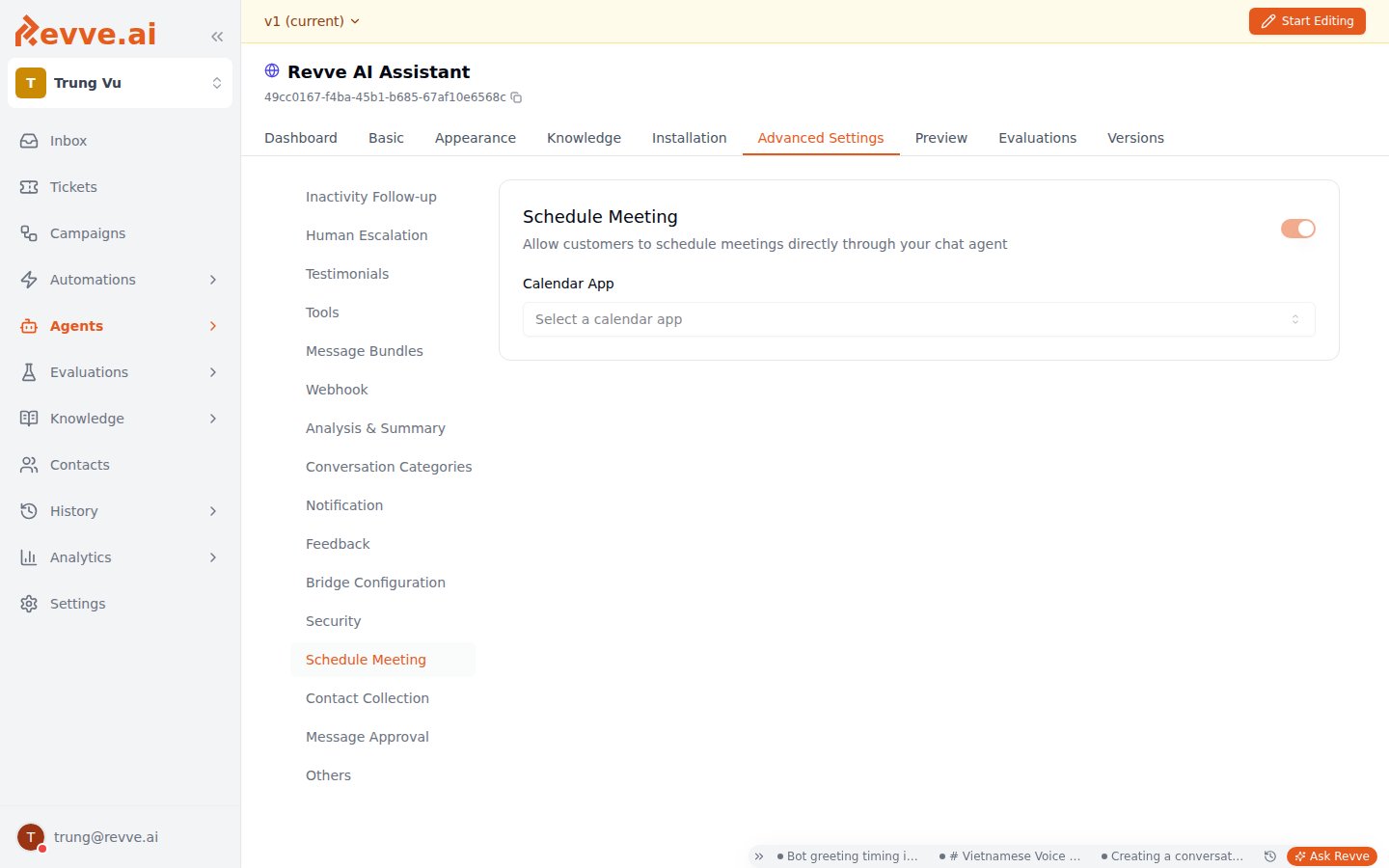Select Schedule Meeting in settings list
Viewport: 1389px width, 868px height.
(x=383, y=660)
